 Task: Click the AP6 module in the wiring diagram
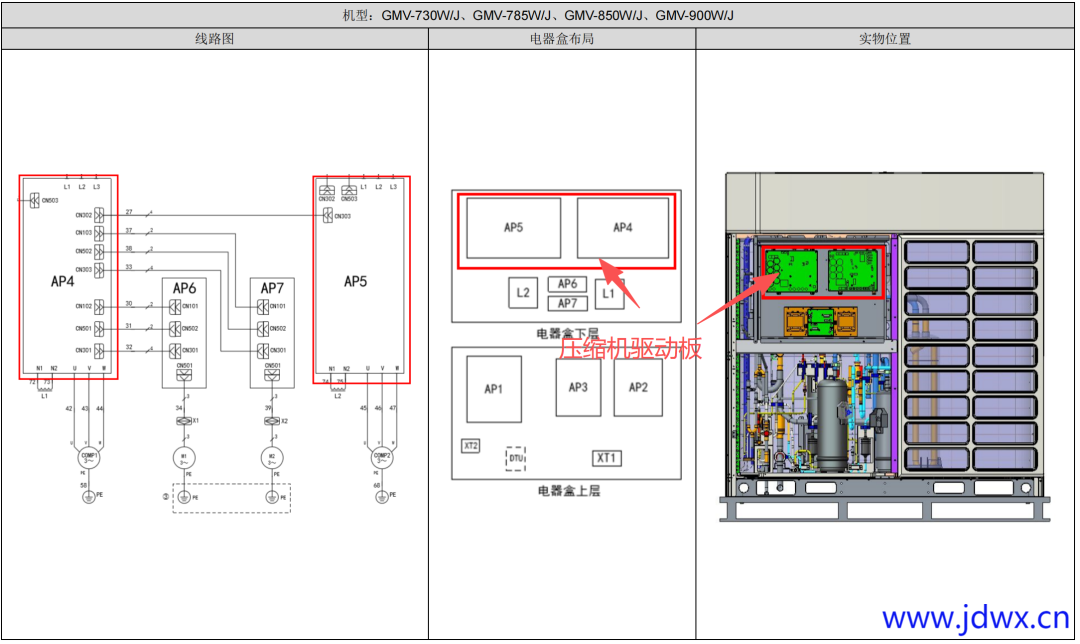coord(184,288)
